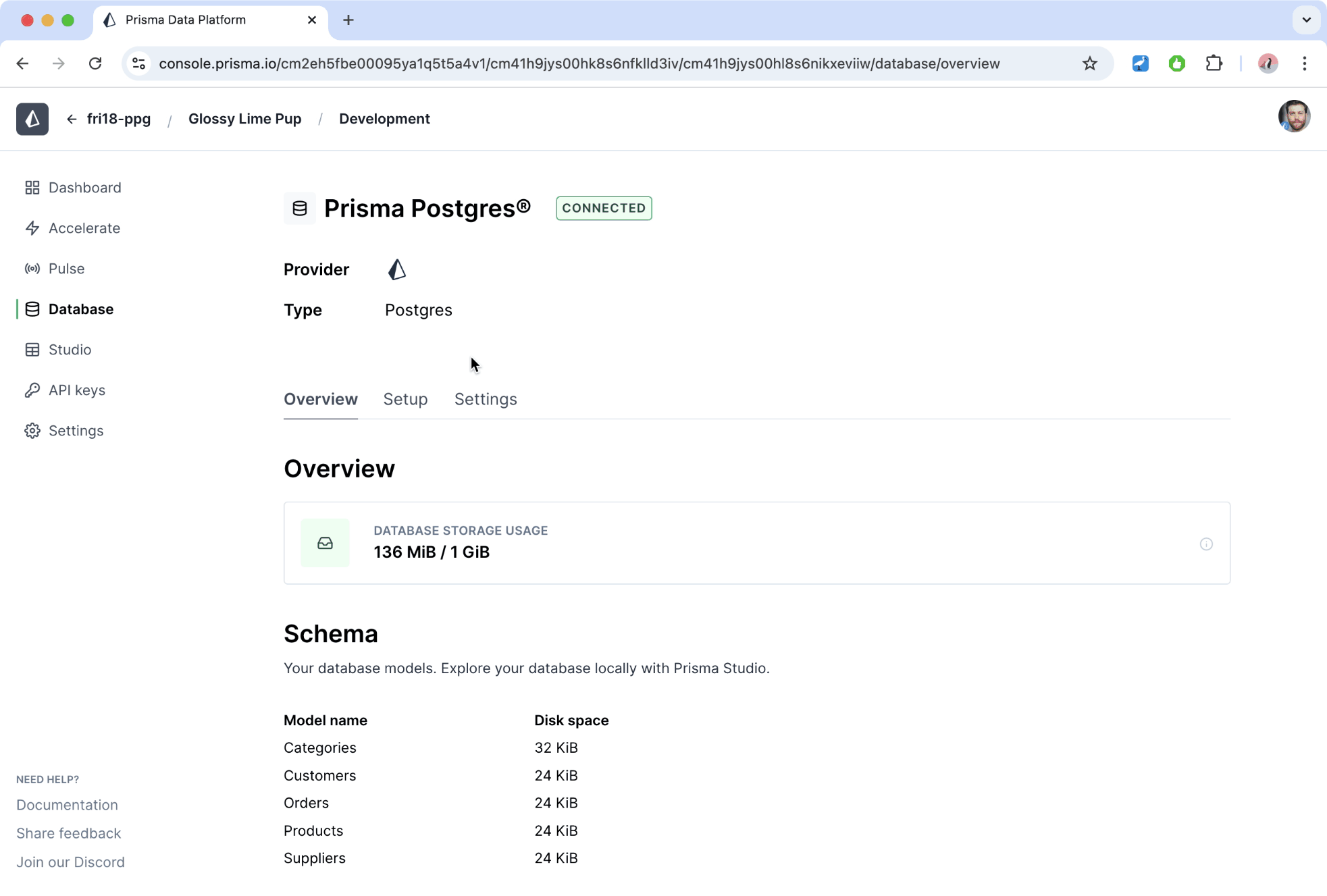Click the Share feedback link
This screenshot has width=1327, height=896.
point(68,833)
